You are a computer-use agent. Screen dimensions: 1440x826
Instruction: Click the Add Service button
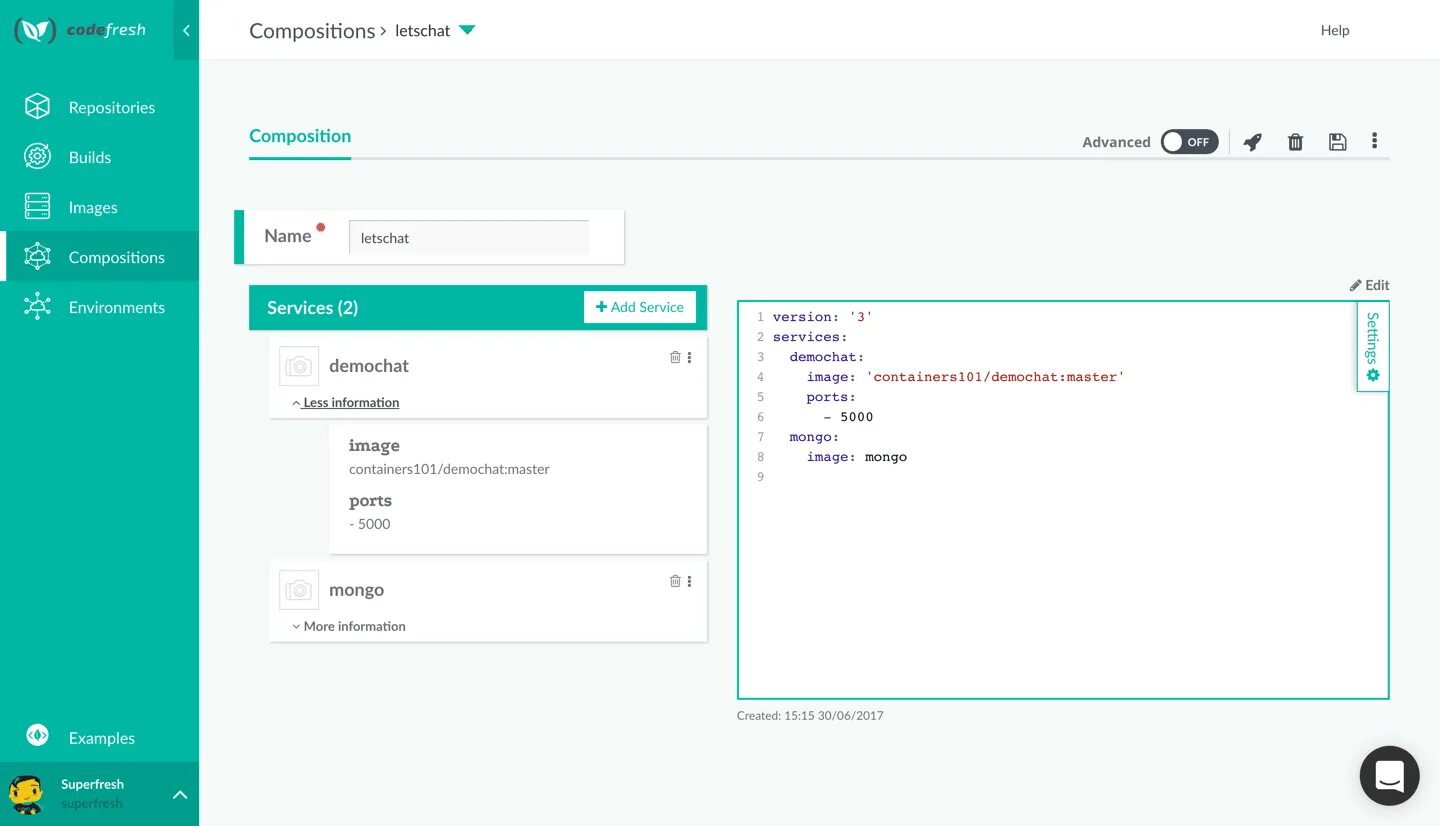point(640,307)
